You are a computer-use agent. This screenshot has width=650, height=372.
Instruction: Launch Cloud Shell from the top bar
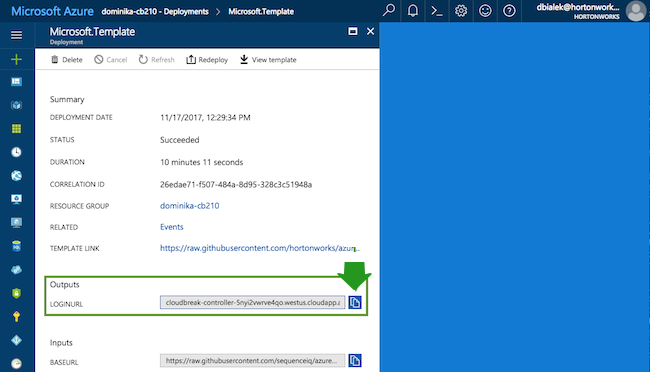coord(437,10)
